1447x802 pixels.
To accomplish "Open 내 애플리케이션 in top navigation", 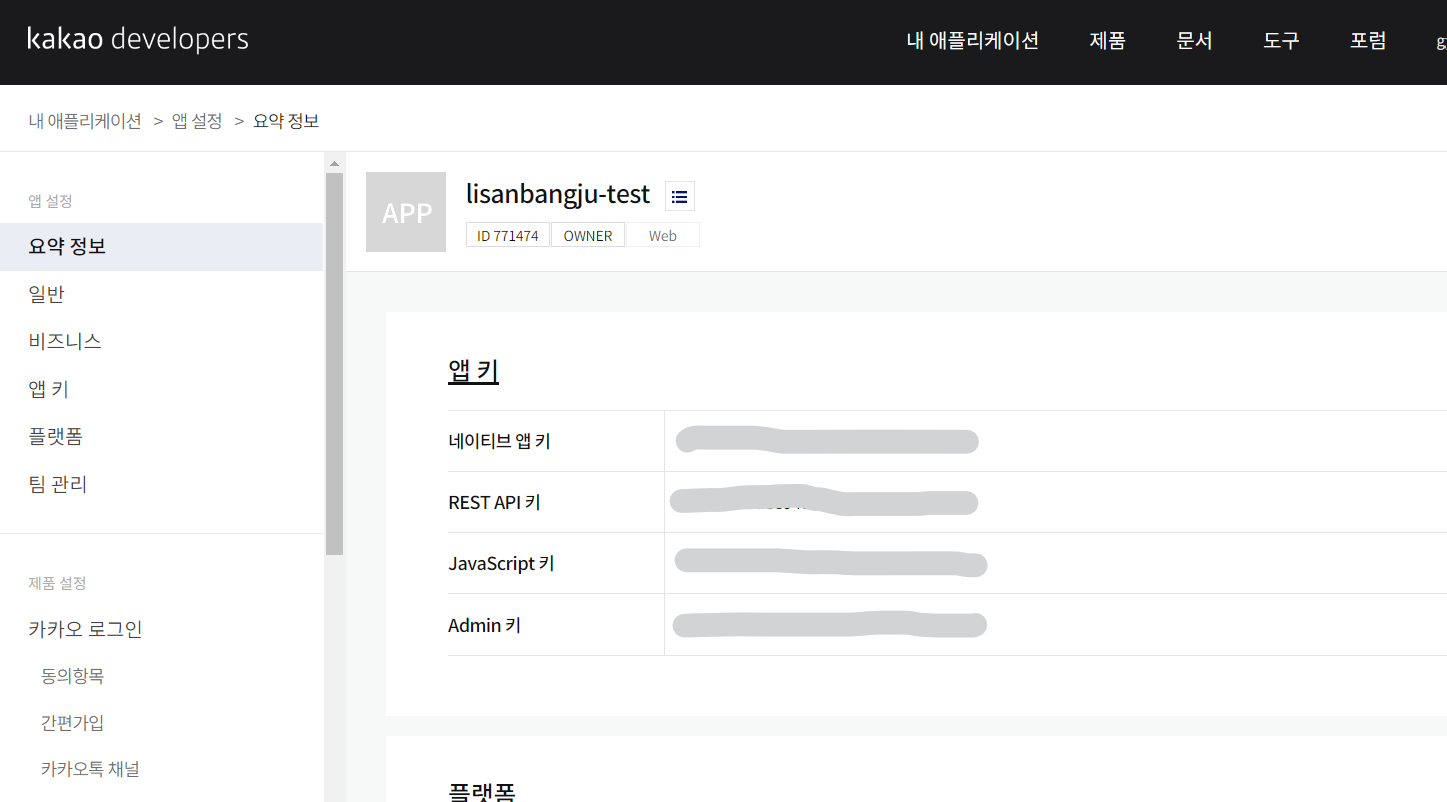I will coord(973,41).
